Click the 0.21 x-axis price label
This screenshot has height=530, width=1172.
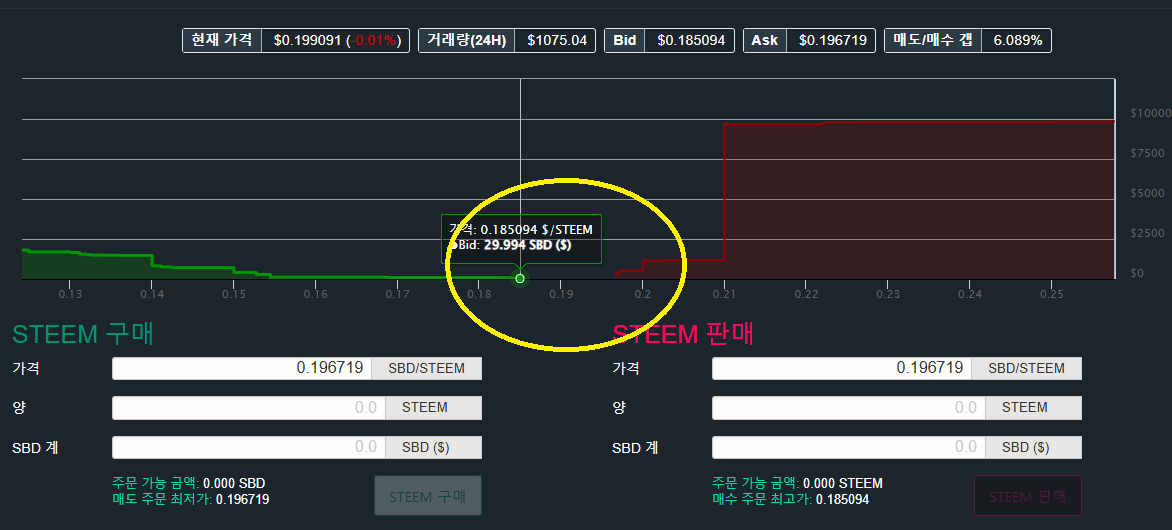724,295
